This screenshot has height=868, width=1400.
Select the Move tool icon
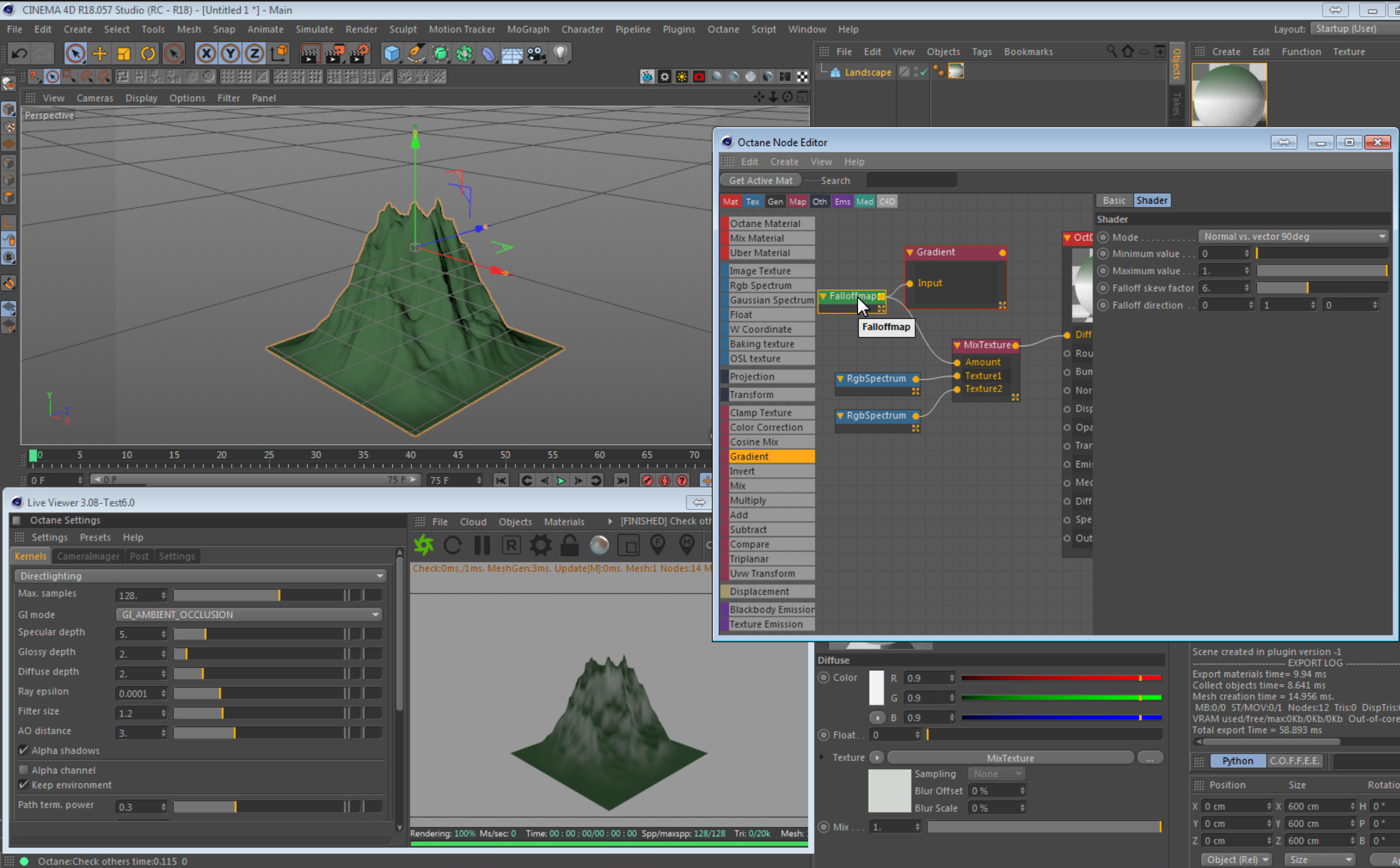point(99,53)
